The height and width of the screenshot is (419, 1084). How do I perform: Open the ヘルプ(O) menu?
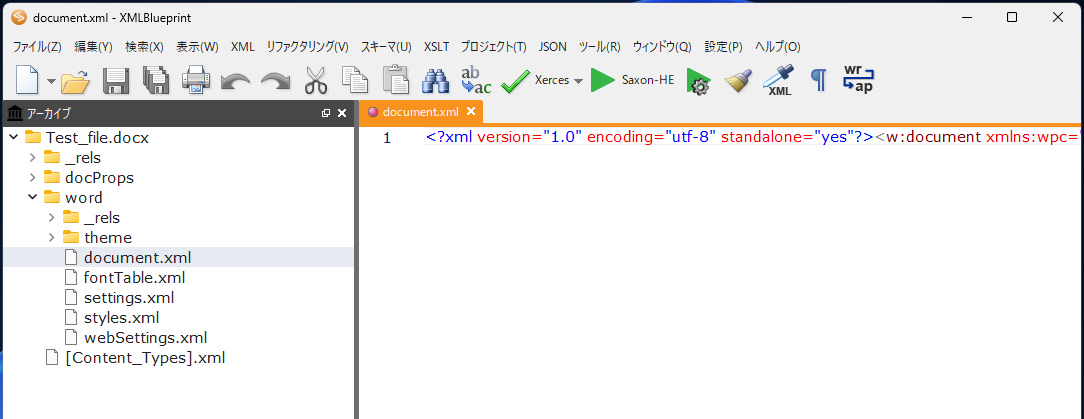point(778,47)
